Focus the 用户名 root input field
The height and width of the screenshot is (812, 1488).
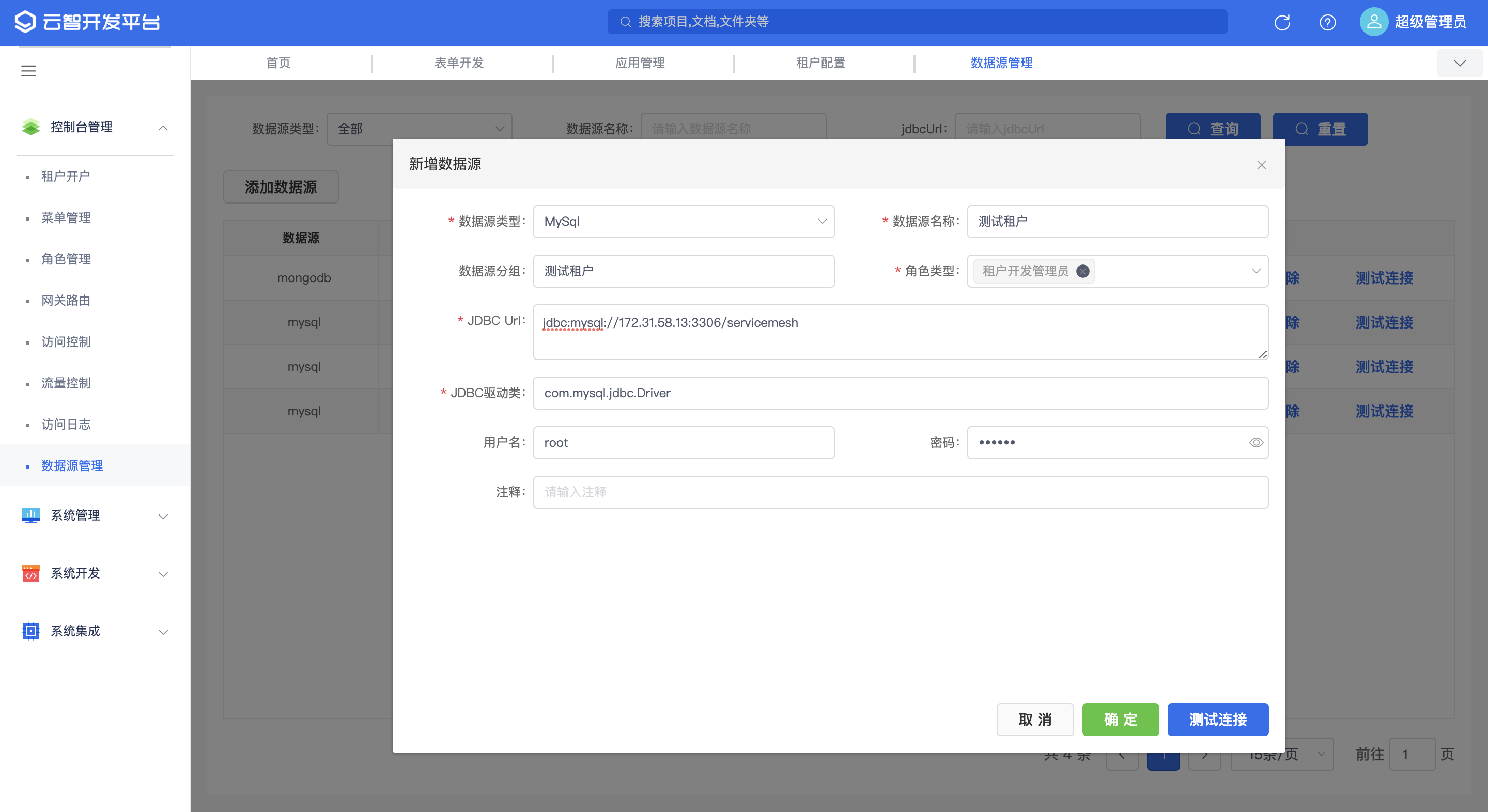point(684,442)
